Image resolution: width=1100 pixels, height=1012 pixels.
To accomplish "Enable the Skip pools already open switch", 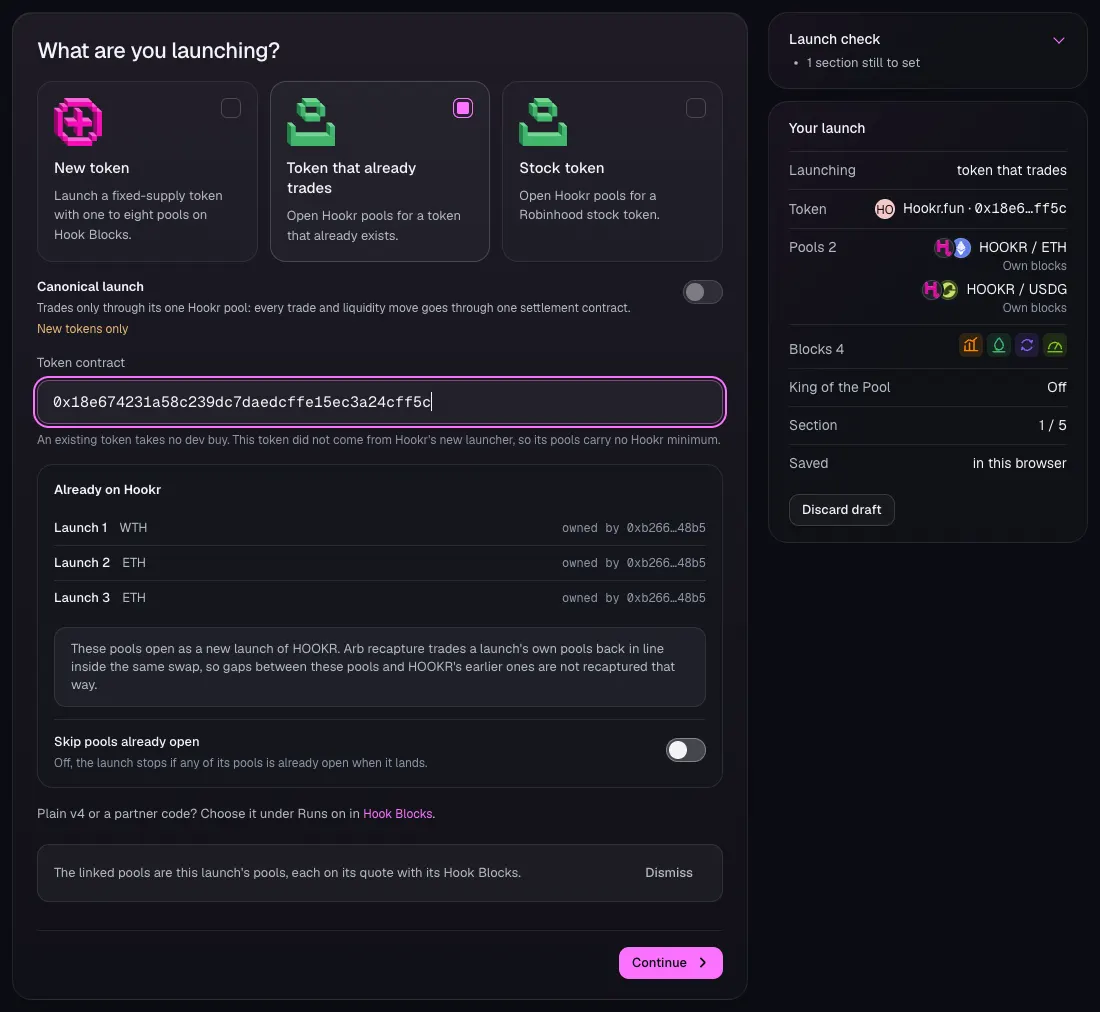I will [686, 750].
